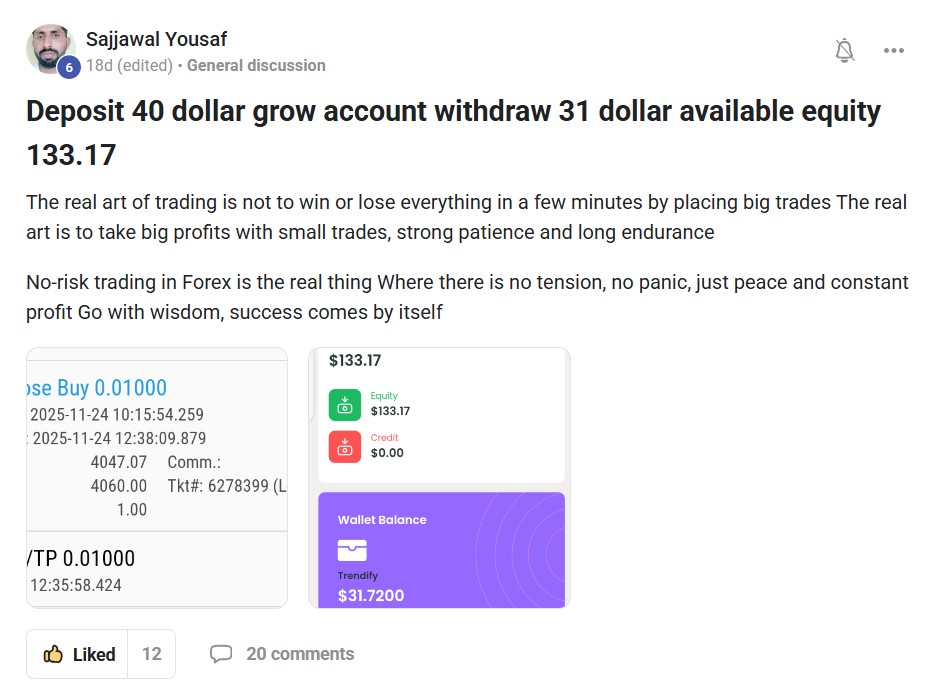
Task: Click the Wallet Balance heading on purple card
Action: pyautogui.click(x=382, y=520)
